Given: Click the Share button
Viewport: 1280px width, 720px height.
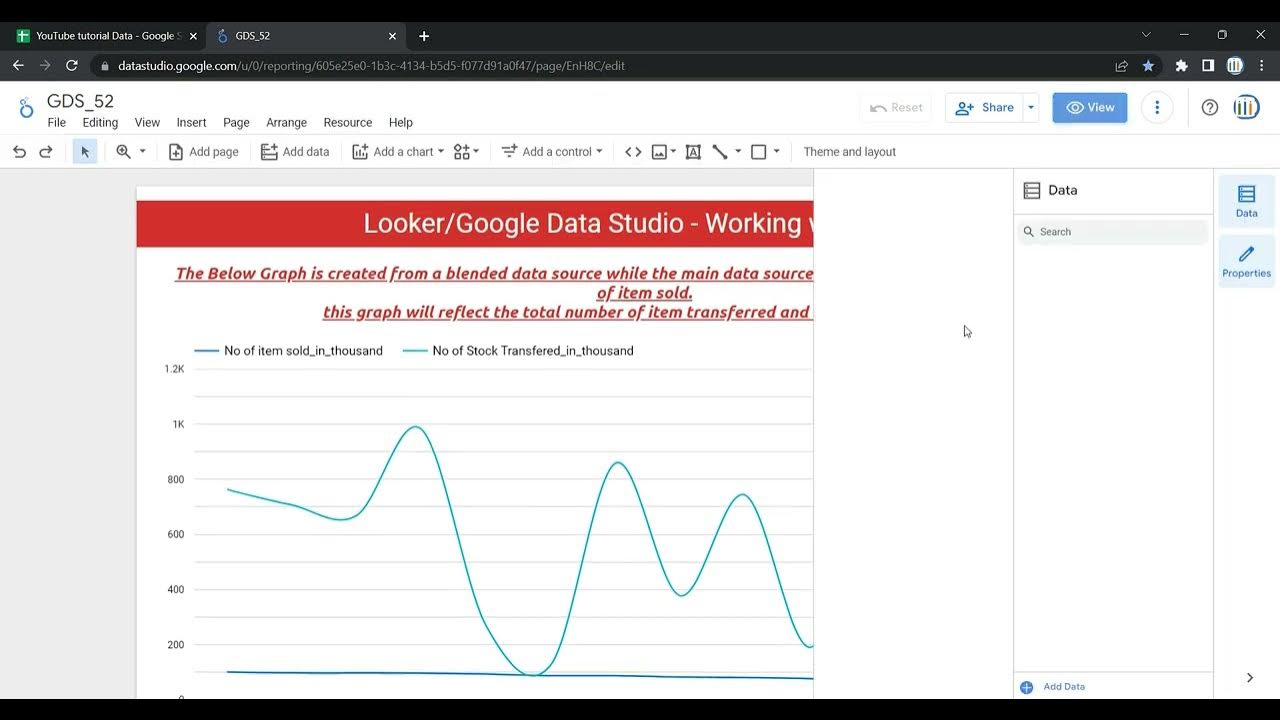Looking at the screenshot, I should (985, 107).
